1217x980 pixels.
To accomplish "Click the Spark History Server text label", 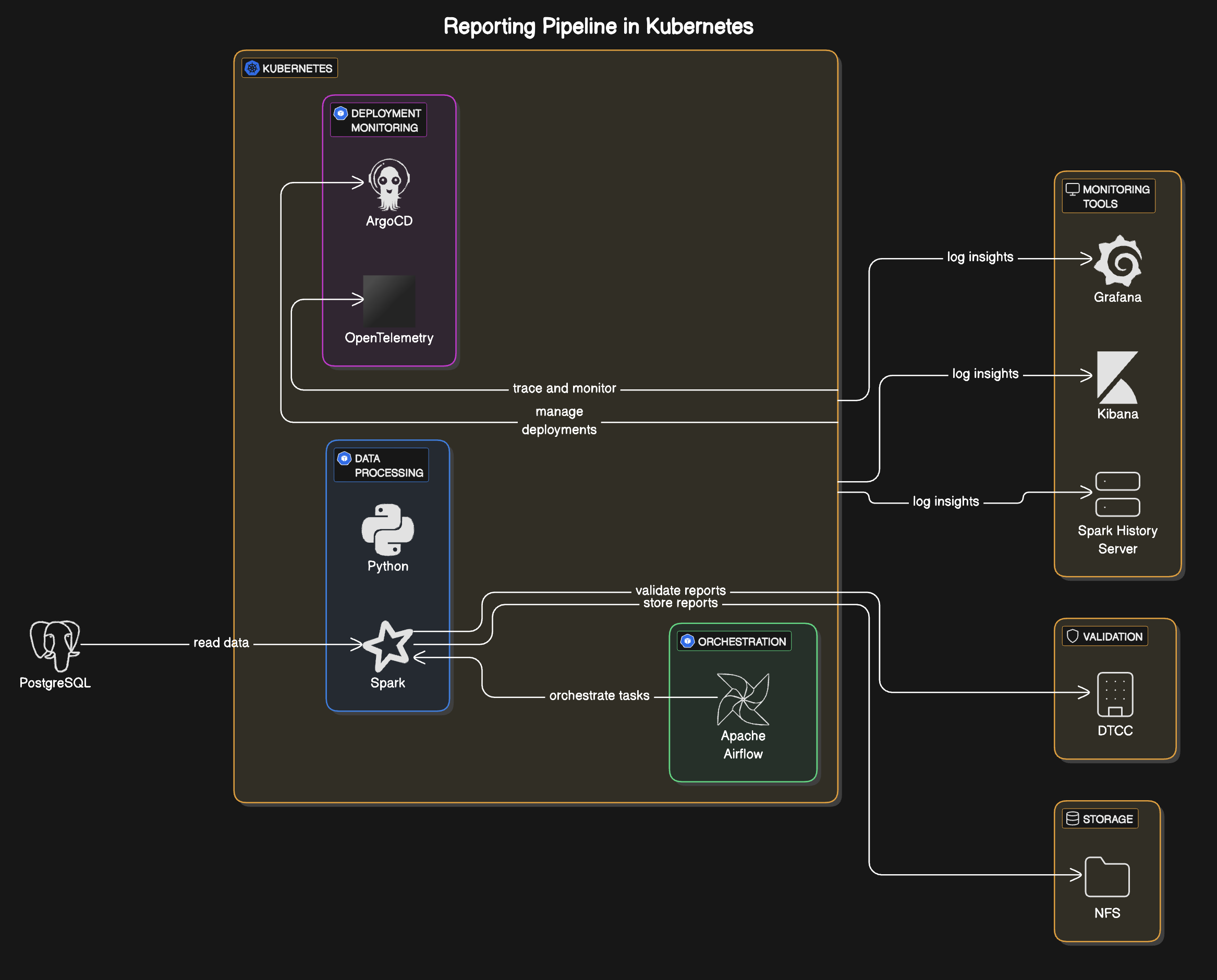I will click(1117, 540).
